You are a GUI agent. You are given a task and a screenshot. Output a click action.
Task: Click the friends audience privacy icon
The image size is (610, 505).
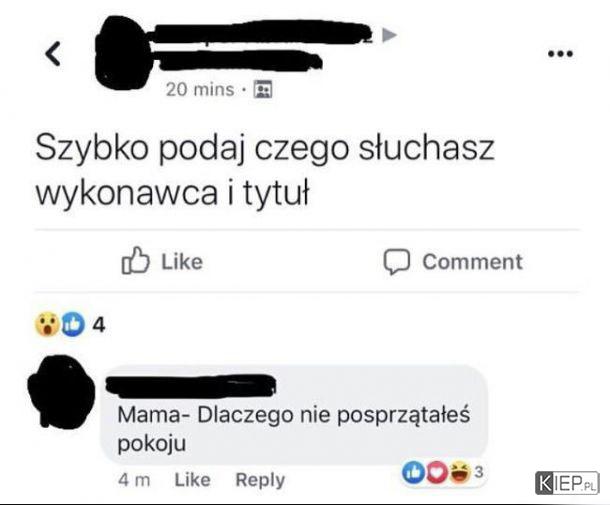tap(263, 89)
